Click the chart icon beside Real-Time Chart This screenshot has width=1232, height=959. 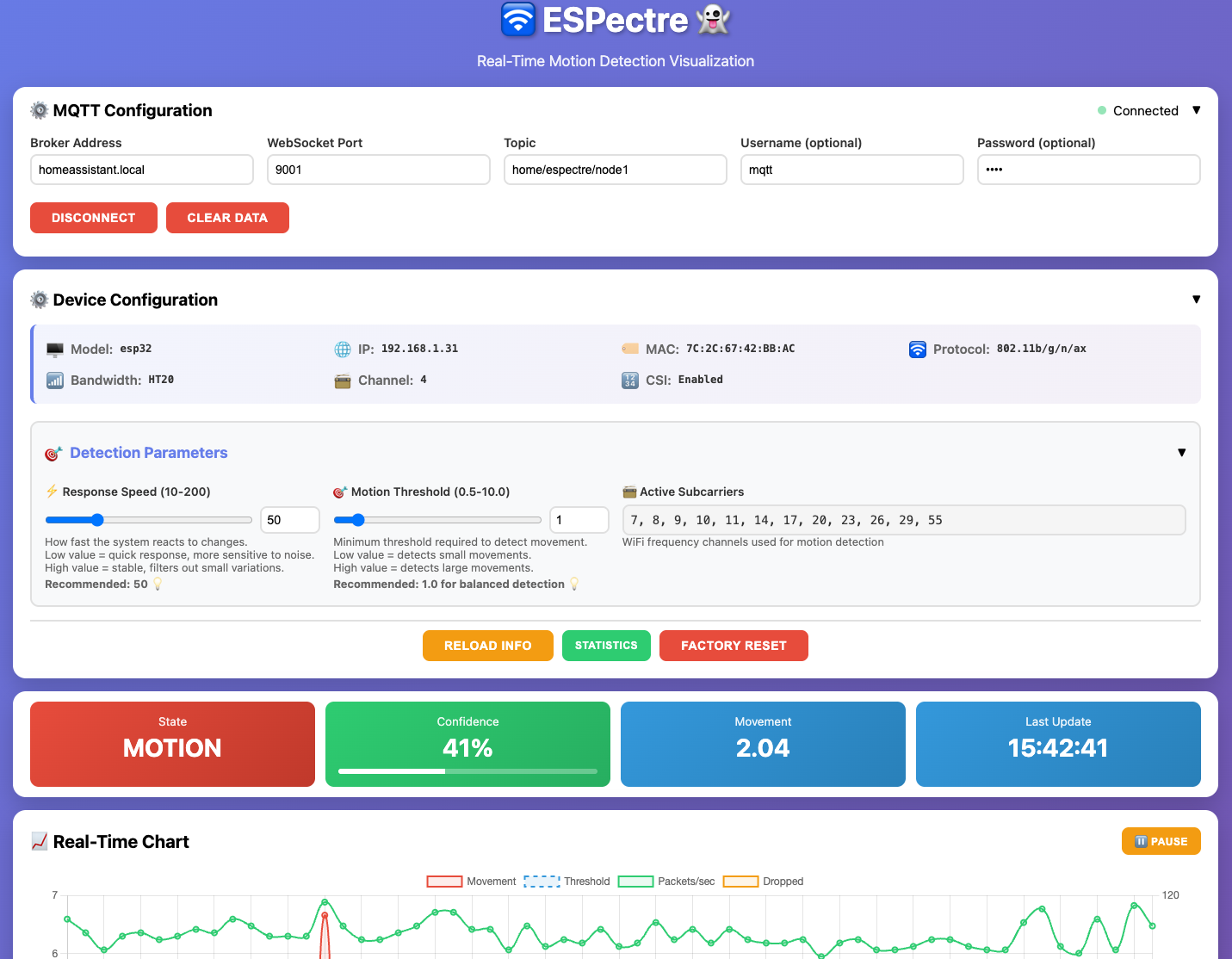tap(39, 841)
